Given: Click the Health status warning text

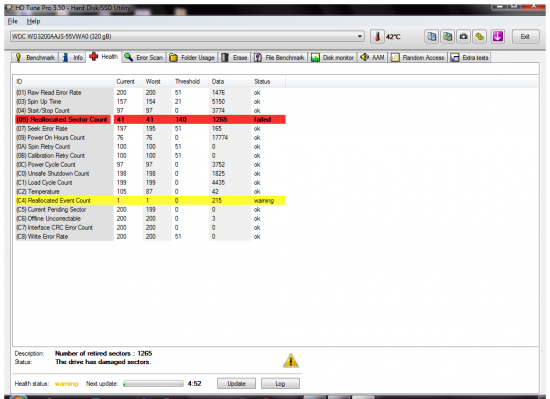Looking at the screenshot, I should (x=66, y=384).
